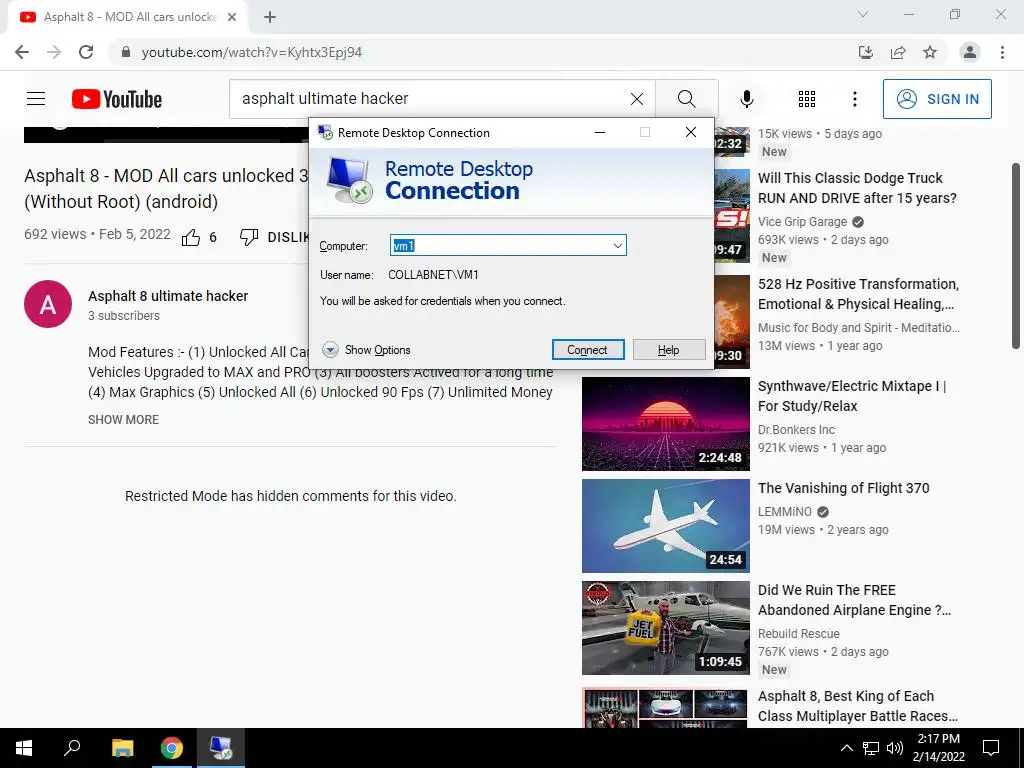The width and height of the screenshot is (1024, 768).
Task: Share this page via address bar icon
Action: coord(898,52)
